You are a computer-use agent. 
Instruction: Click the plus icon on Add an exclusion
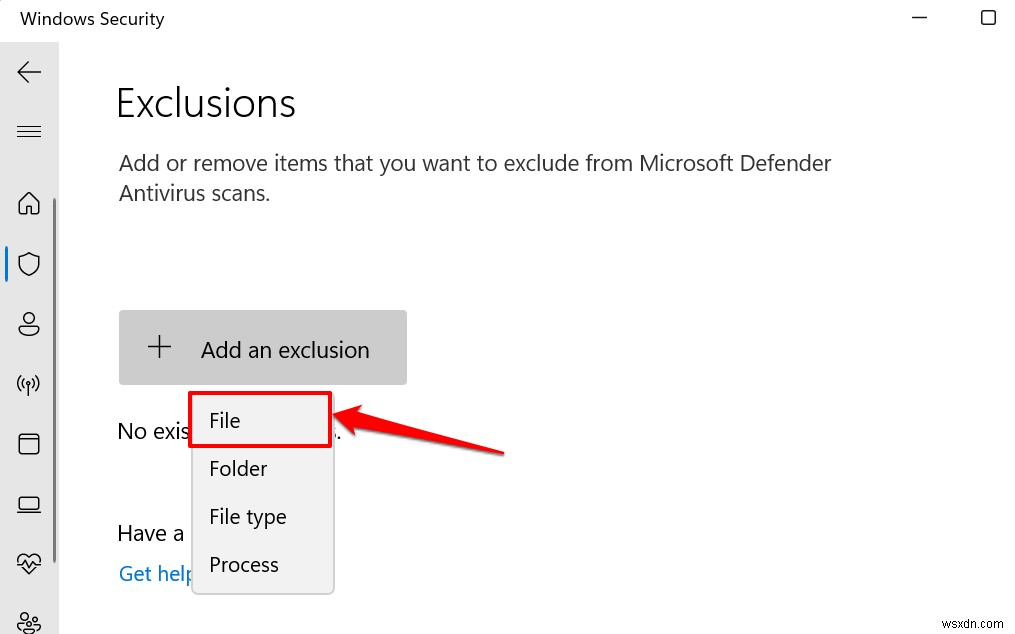159,348
